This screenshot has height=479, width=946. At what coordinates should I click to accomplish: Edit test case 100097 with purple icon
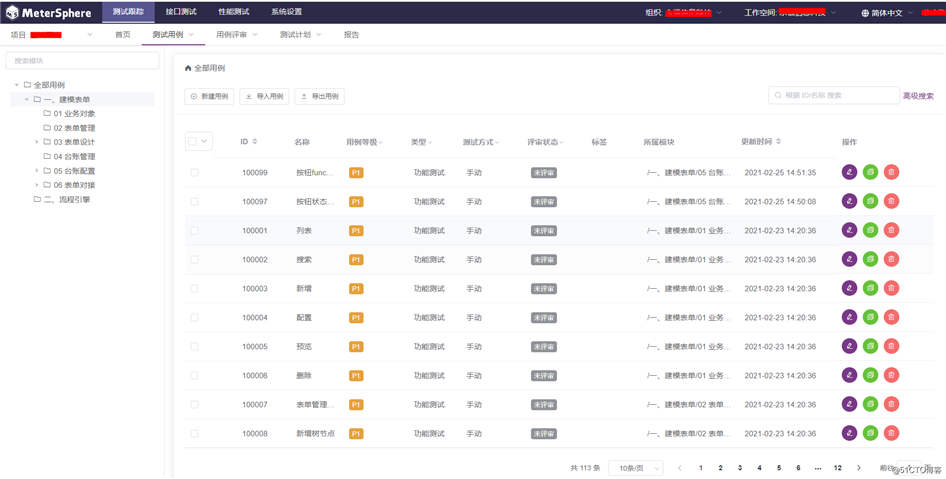tap(849, 201)
